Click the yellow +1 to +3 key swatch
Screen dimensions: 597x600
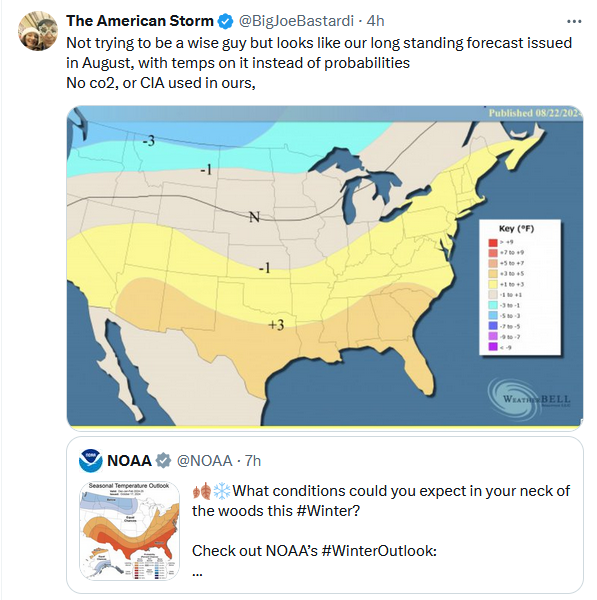coord(493,284)
